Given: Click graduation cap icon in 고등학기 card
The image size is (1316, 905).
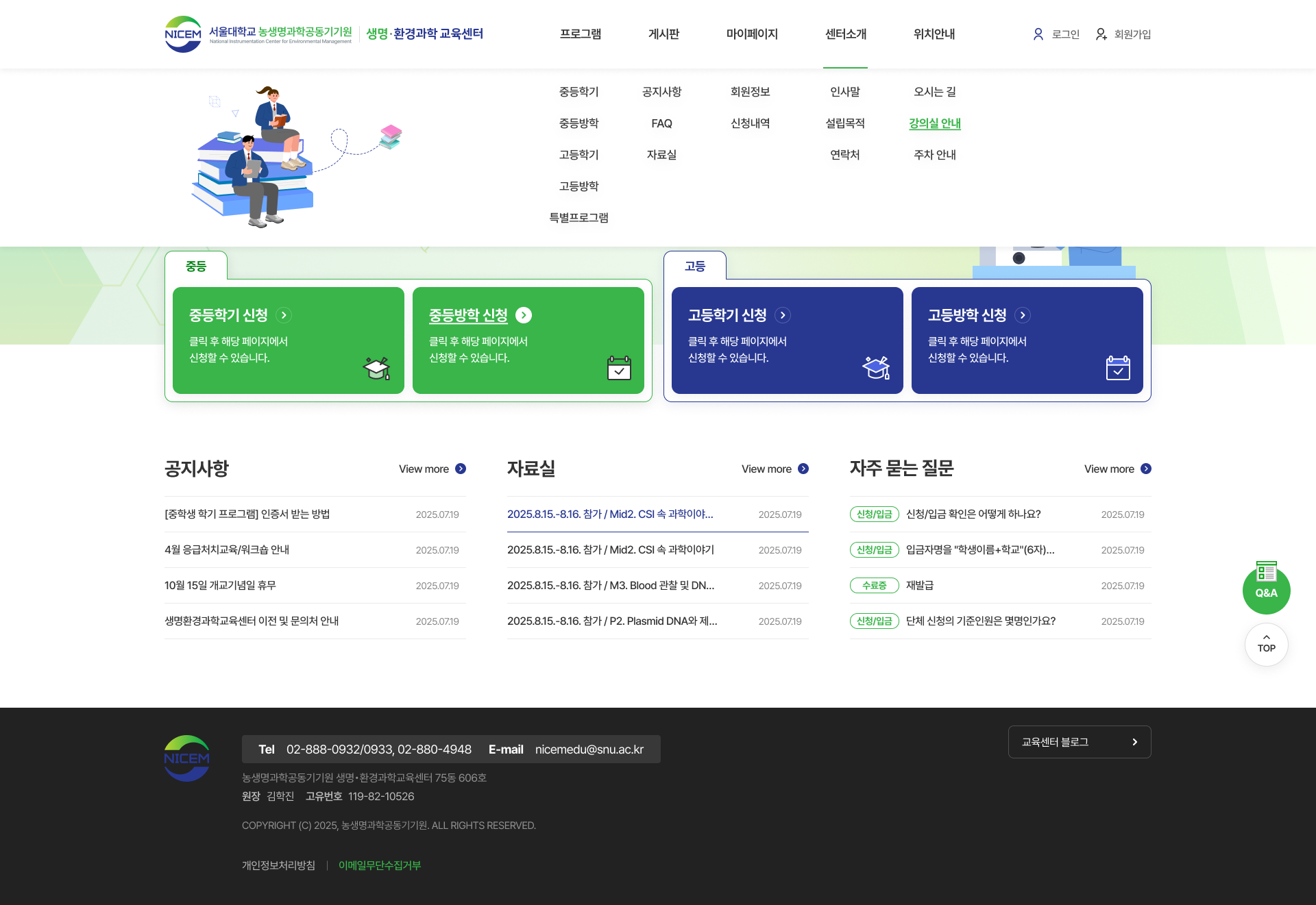Looking at the screenshot, I should [x=876, y=368].
